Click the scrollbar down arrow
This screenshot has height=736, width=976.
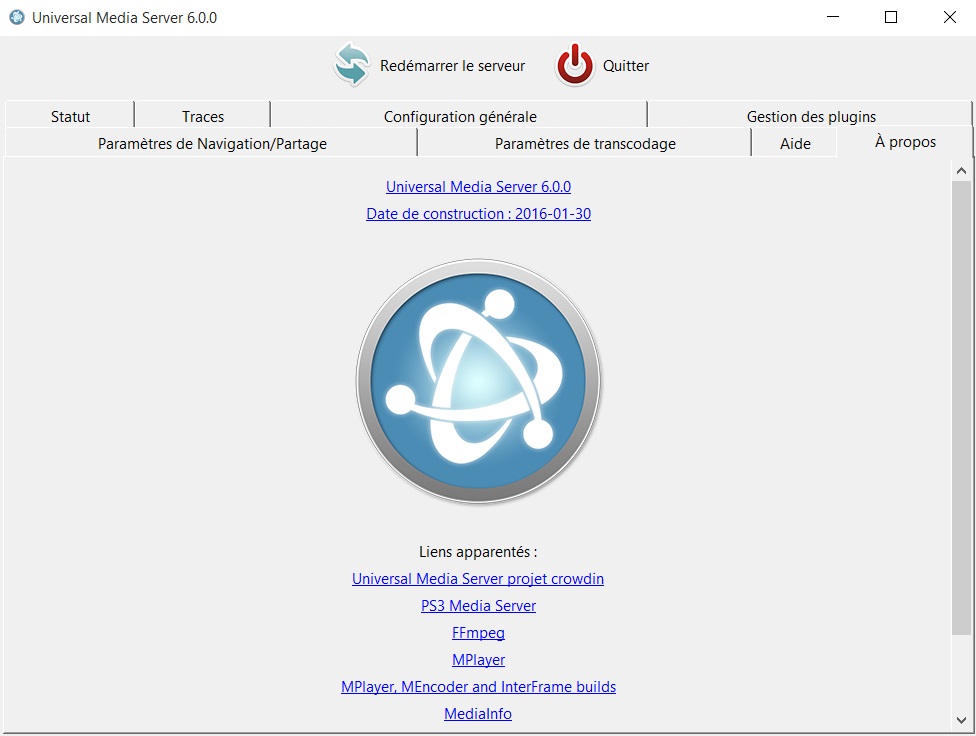(x=961, y=720)
